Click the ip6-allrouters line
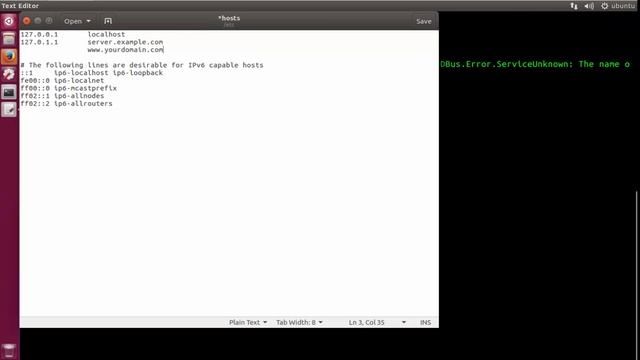The image size is (640, 360). (x=66, y=104)
